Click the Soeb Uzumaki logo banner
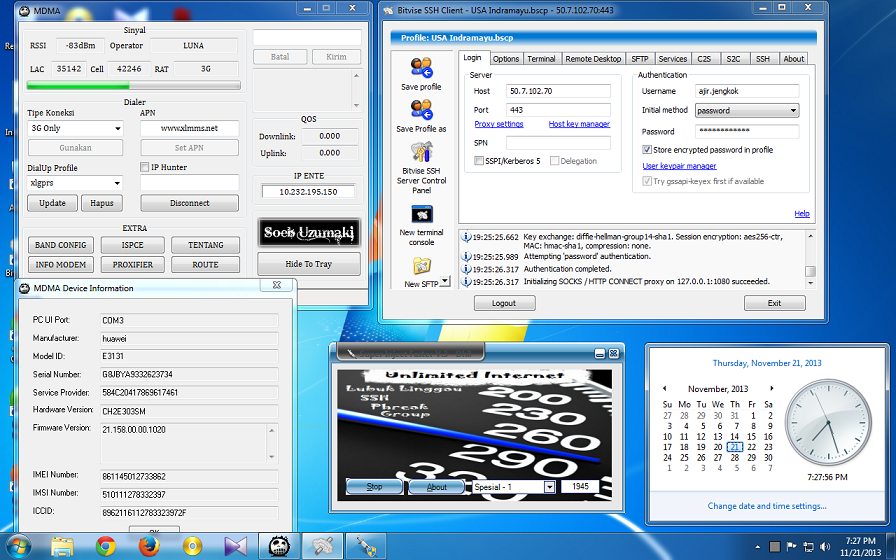The image size is (896, 560). tap(309, 233)
